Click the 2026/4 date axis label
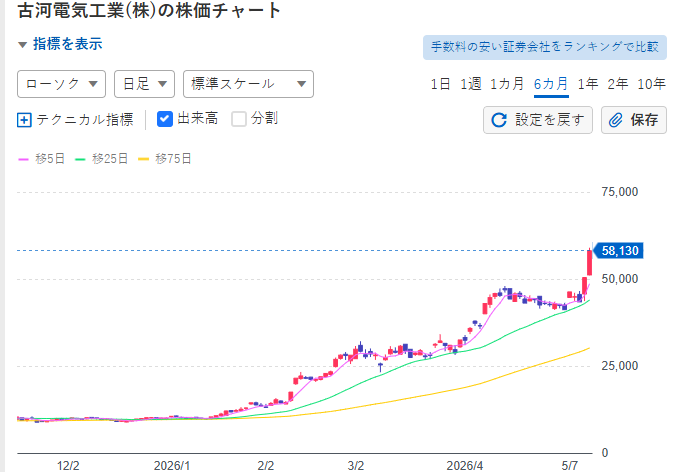The height and width of the screenshot is (472, 677). coord(465,466)
